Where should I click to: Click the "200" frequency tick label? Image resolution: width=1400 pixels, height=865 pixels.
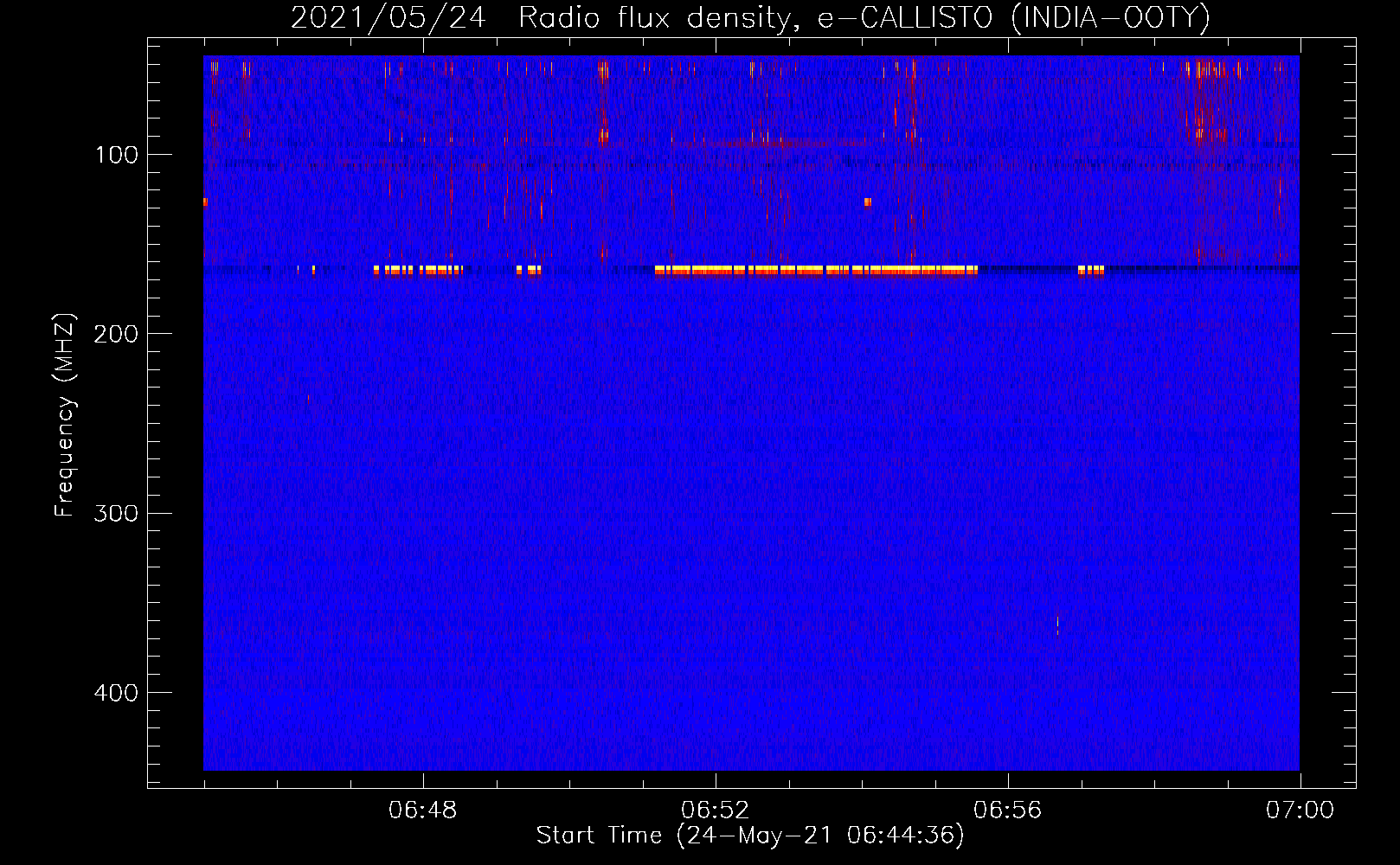(x=116, y=334)
